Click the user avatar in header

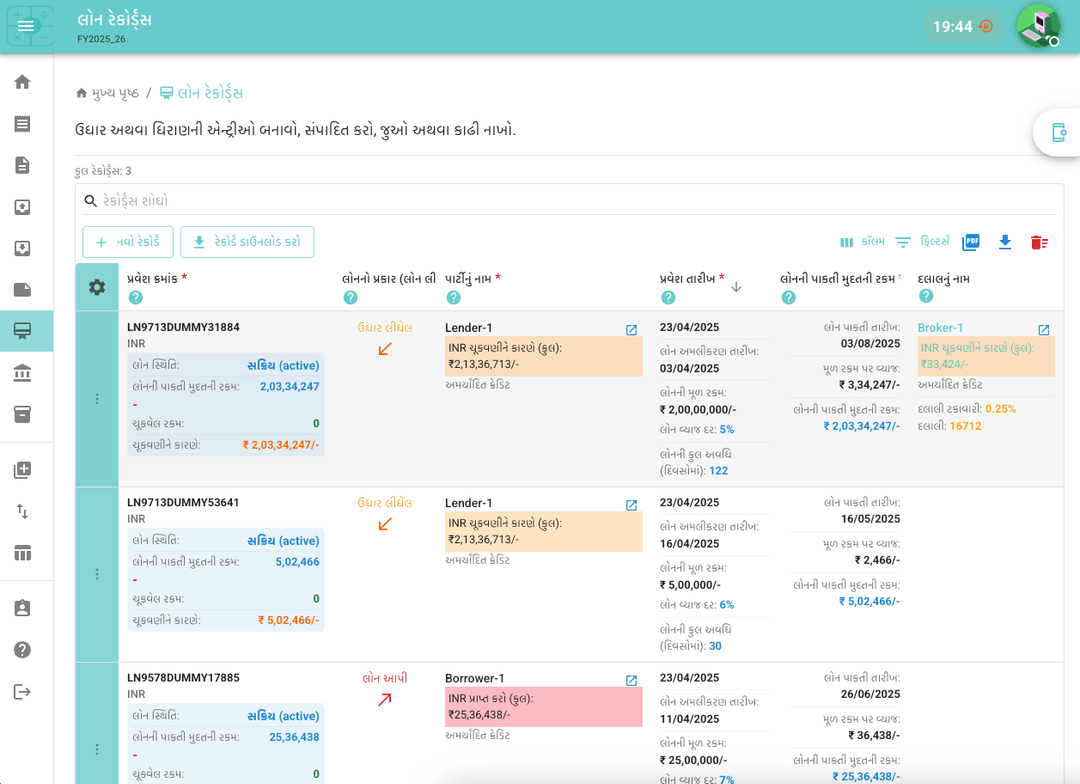pos(1037,26)
